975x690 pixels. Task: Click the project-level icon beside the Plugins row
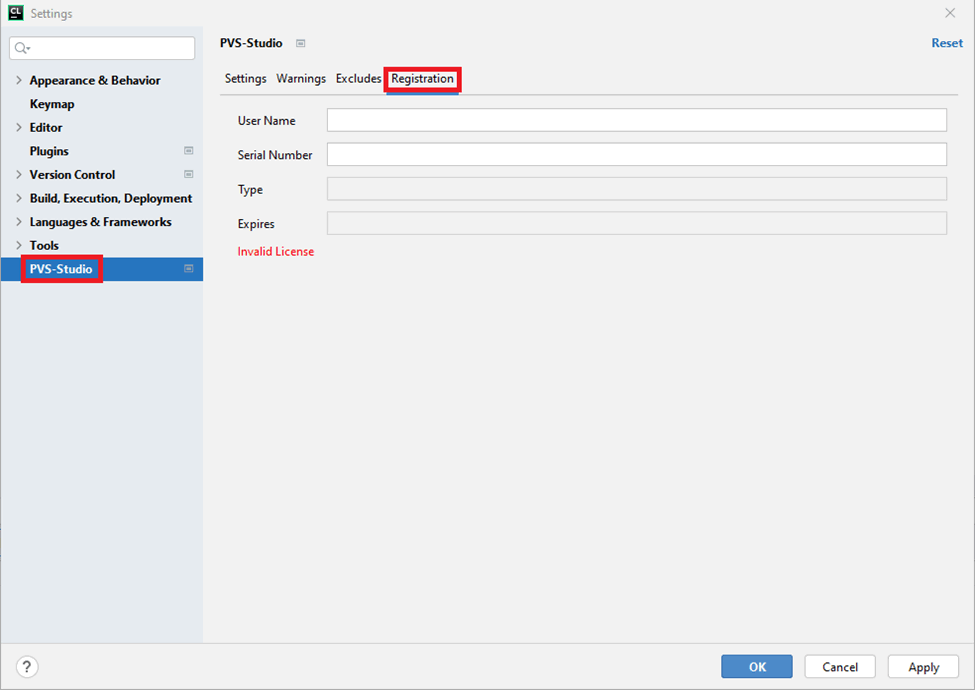[188, 151]
